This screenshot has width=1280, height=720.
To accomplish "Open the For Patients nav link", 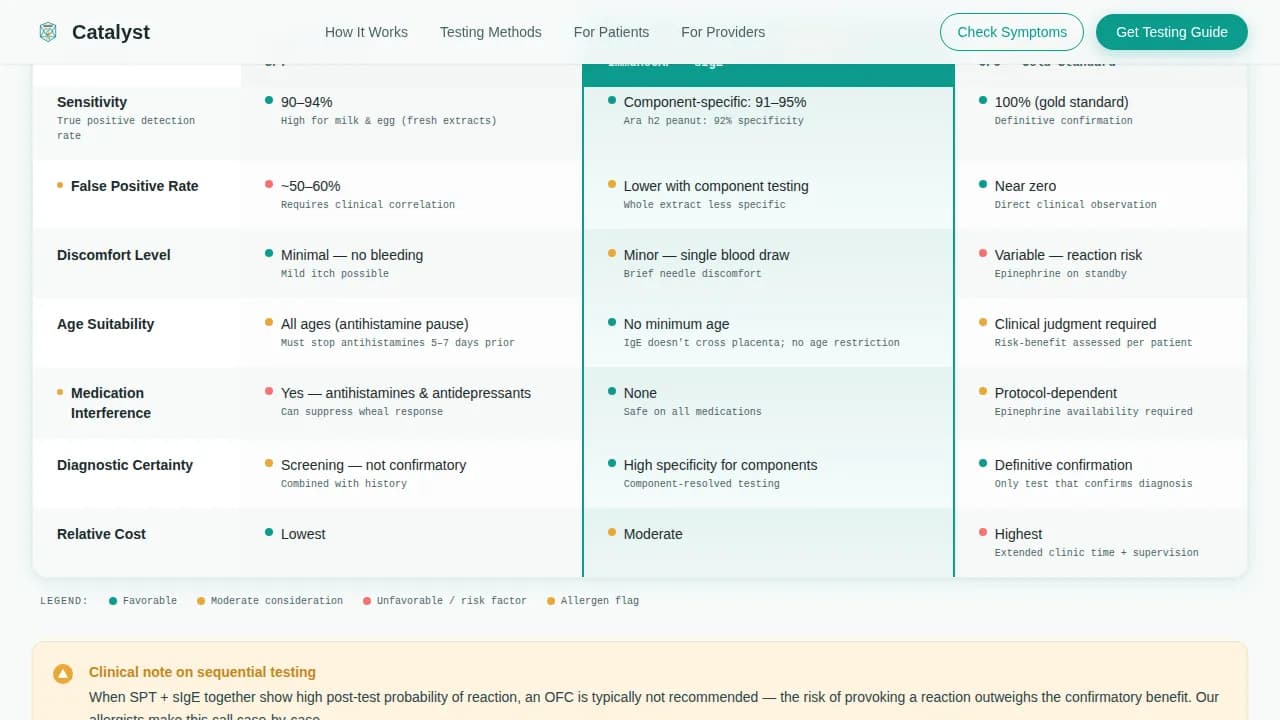I will pyautogui.click(x=611, y=32).
